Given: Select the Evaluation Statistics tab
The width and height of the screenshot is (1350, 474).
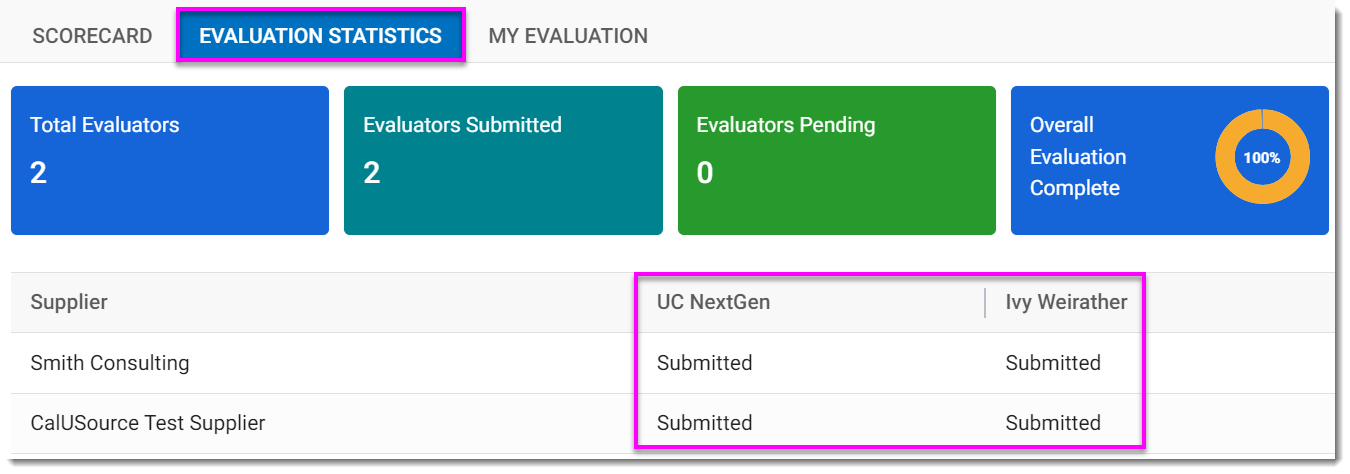Looking at the screenshot, I should coord(320,36).
